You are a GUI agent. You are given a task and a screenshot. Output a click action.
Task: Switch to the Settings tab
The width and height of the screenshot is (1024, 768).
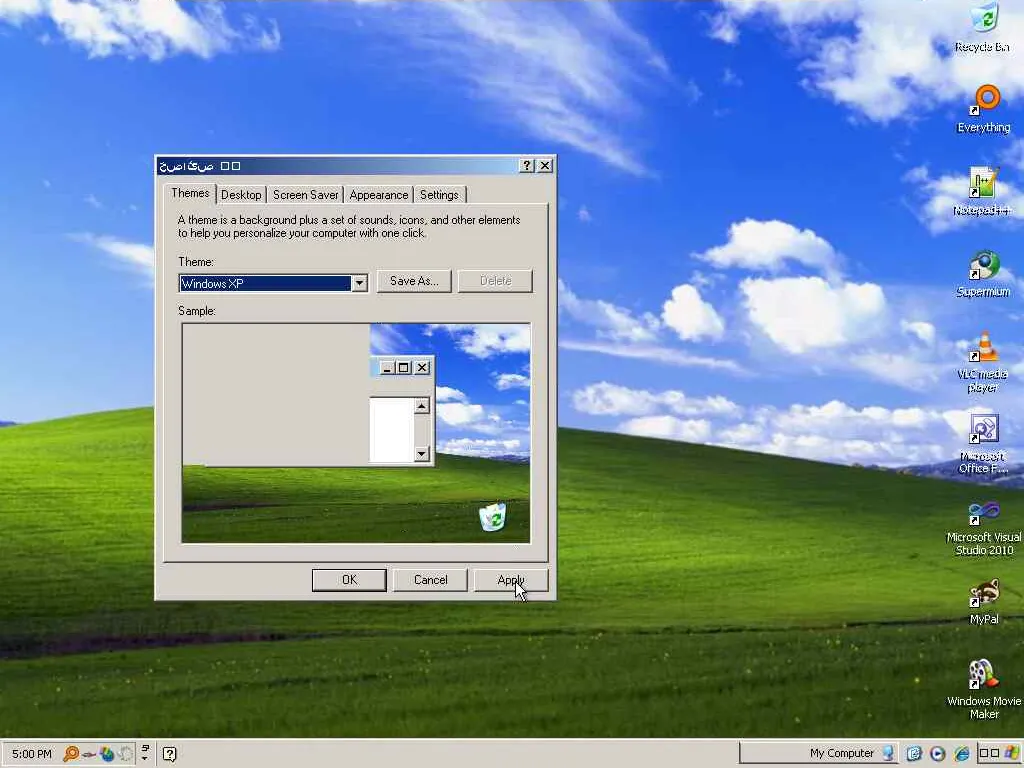(x=440, y=195)
